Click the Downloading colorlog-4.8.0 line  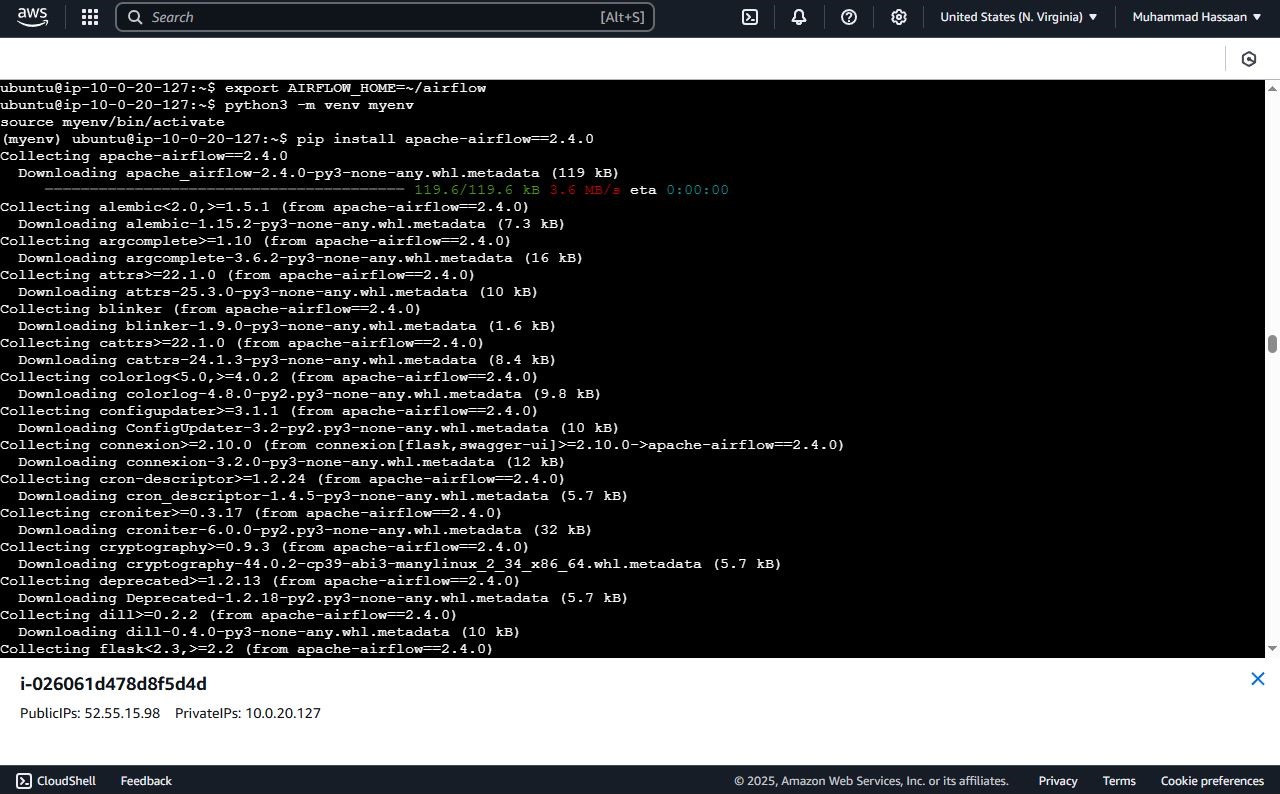(x=309, y=394)
